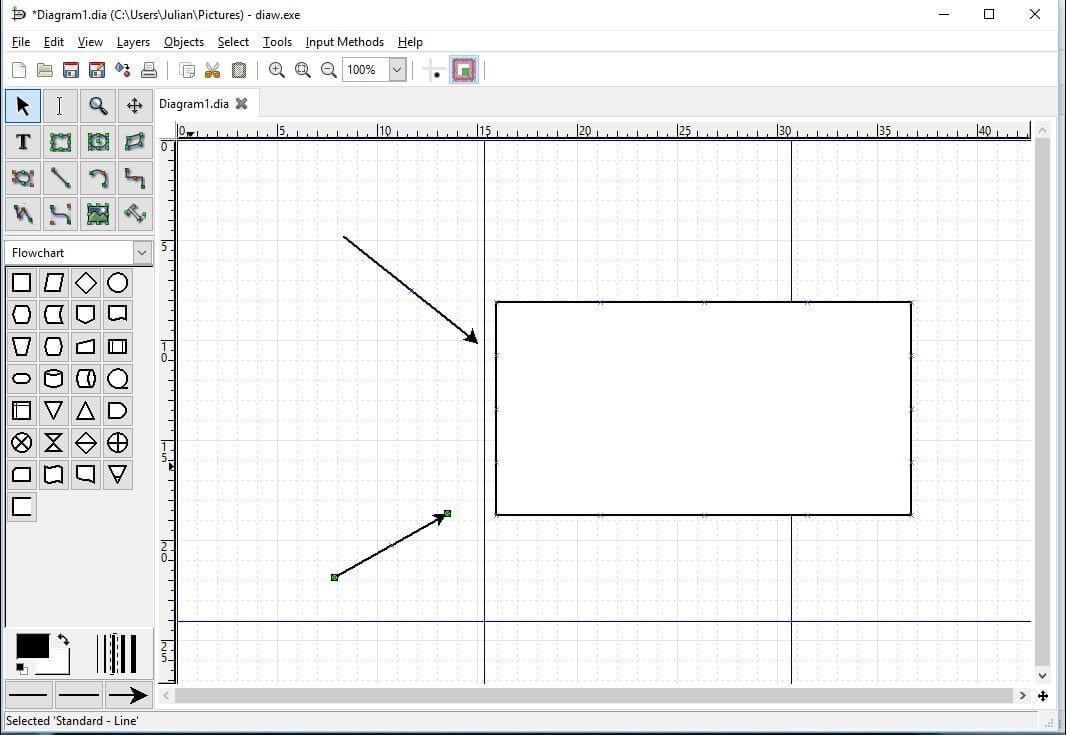
Task: Pick the Zigzag line tool
Action: [135, 178]
